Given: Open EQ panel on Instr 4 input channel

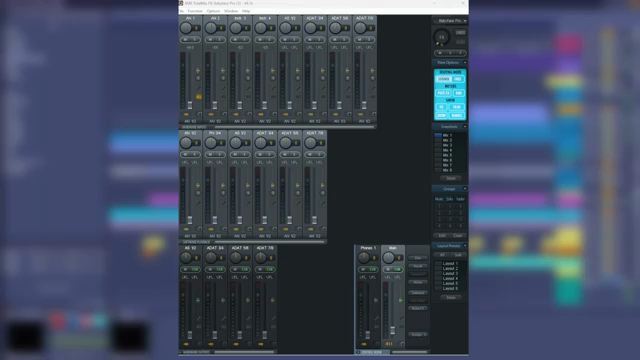Looking at the screenshot, I should click(x=273, y=97).
